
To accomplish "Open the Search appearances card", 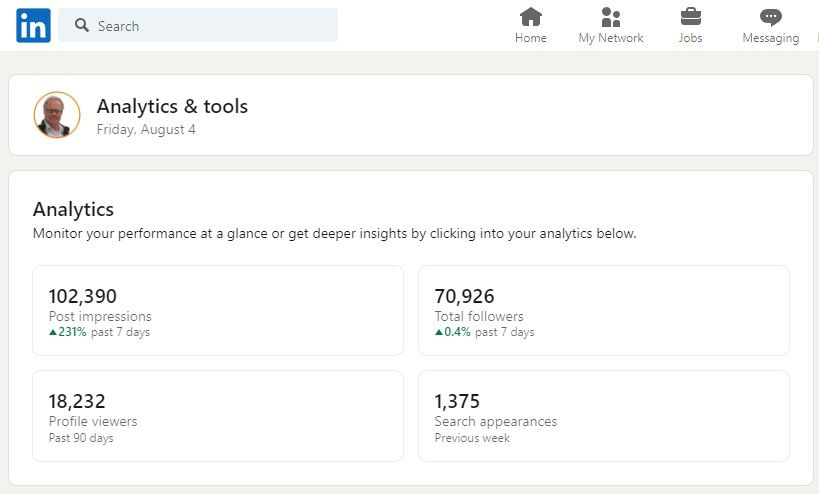I will coord(604,416).
